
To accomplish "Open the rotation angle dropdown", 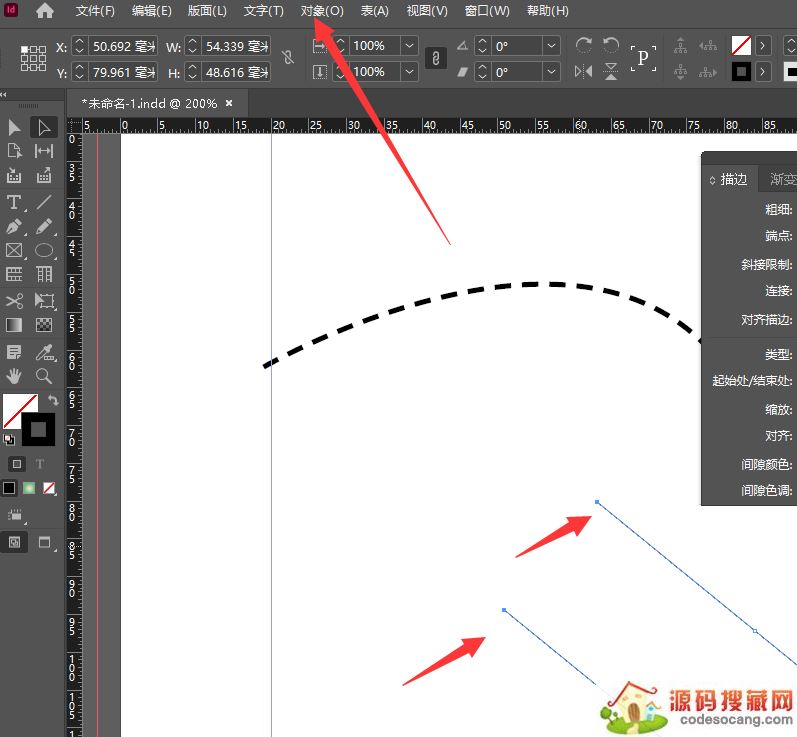I will [x=552, y=46].
